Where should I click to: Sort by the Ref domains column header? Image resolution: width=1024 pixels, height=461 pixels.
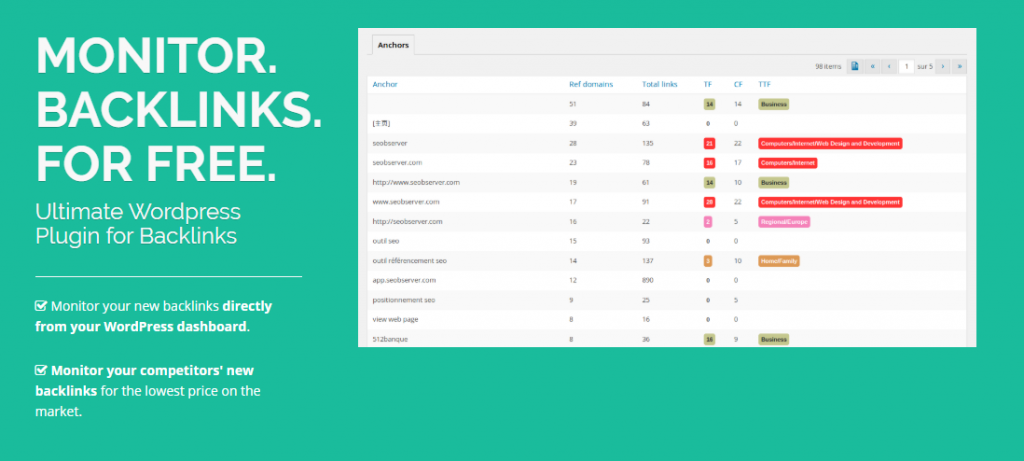(591, 84)
